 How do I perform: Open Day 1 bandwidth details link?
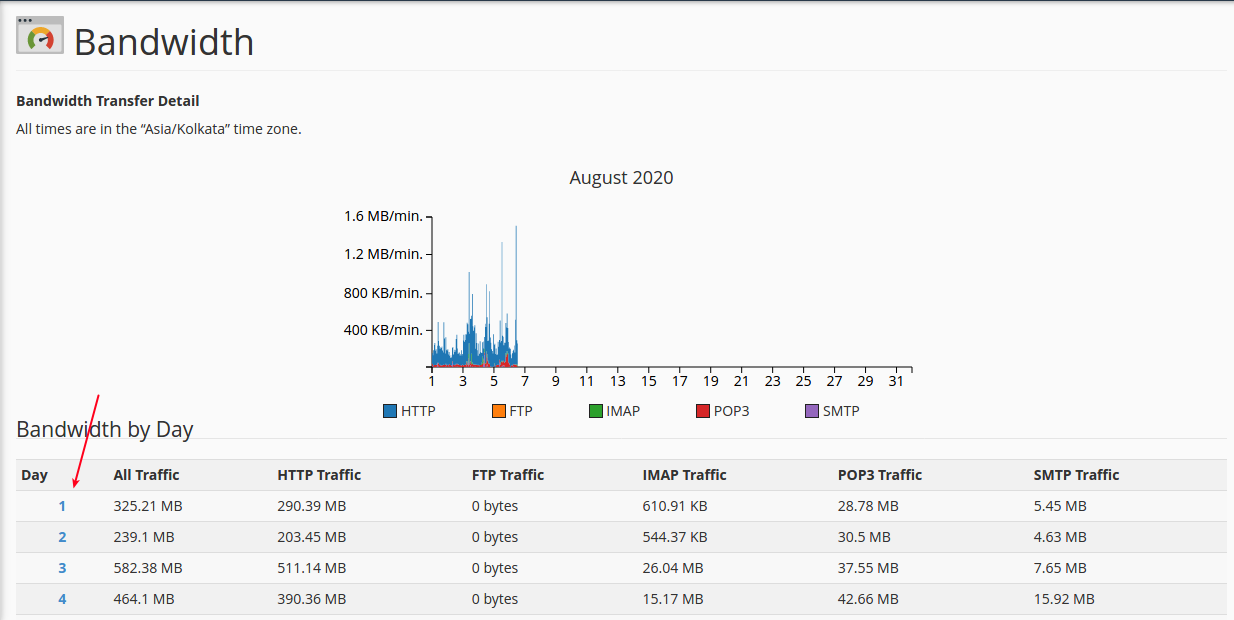pyautogui.click(x=62, y=506)
